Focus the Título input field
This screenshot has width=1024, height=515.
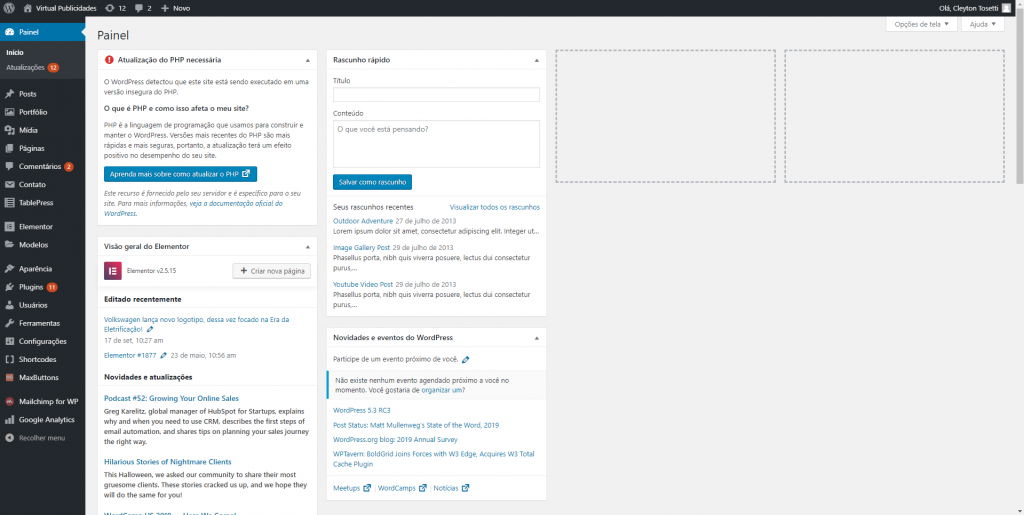(x=436, y=95)
